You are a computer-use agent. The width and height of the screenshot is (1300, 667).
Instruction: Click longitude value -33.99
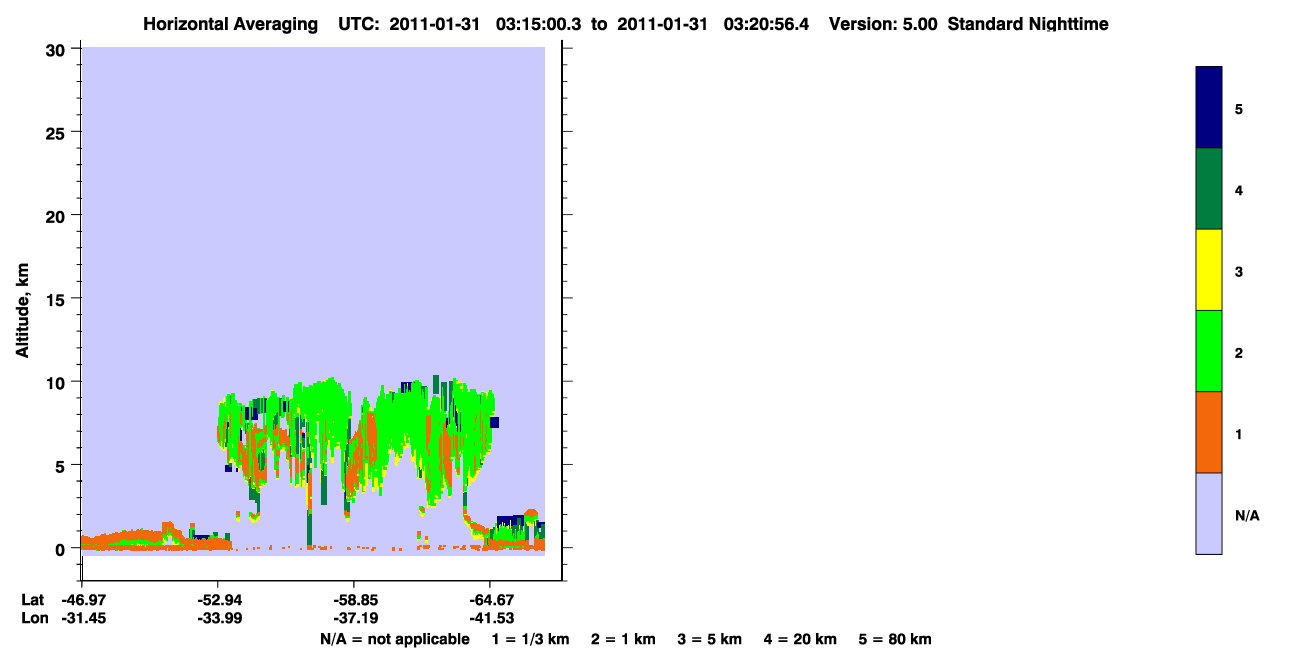pyautogui.click(x=218, y=618)
